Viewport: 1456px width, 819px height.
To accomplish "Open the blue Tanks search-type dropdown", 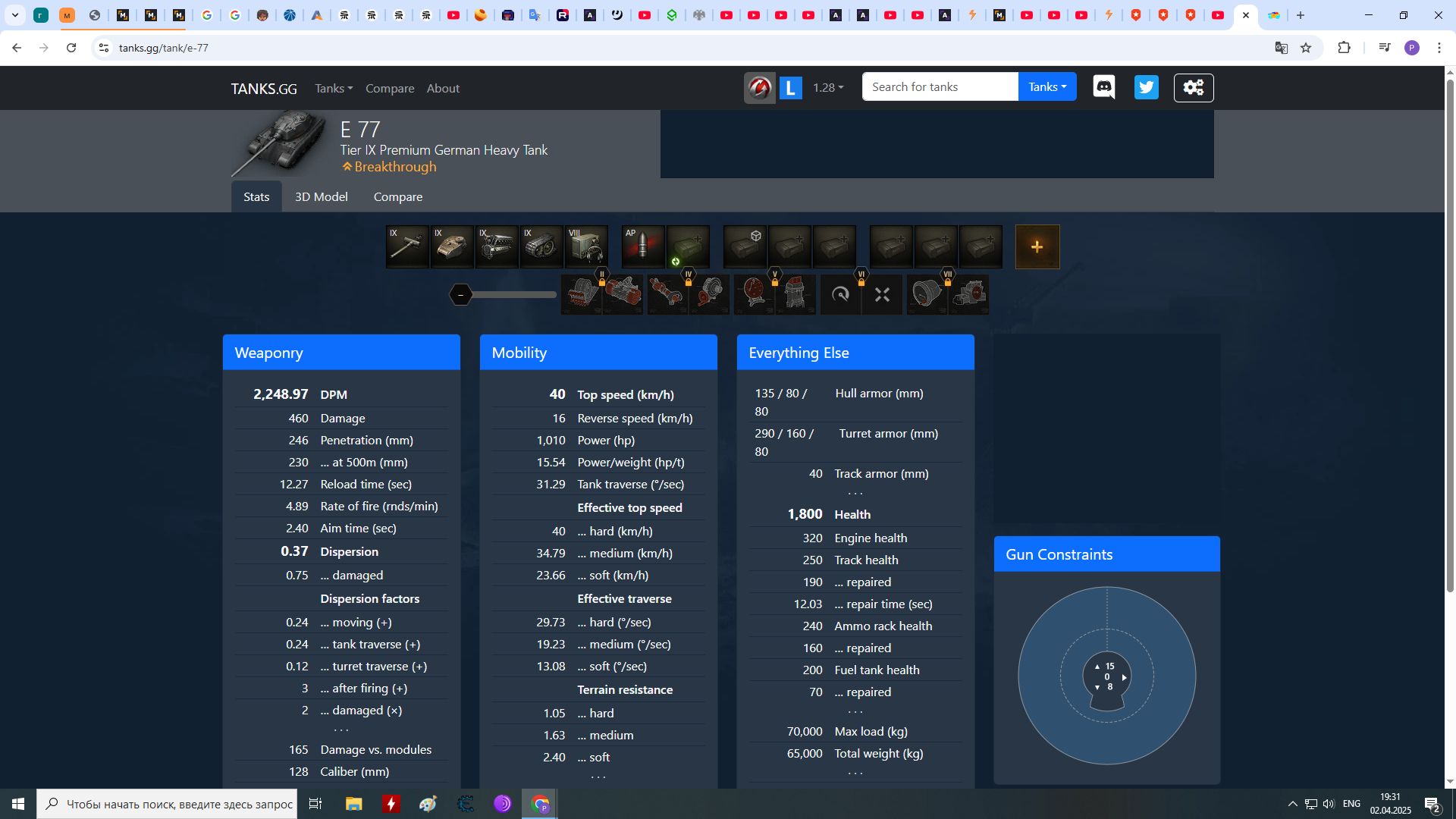I will tap(1047, 87).
